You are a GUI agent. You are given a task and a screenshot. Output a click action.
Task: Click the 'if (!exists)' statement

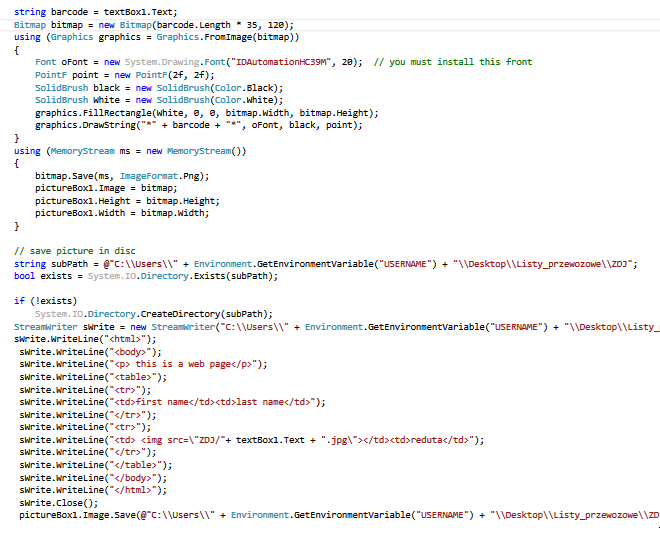click(45, 301)
